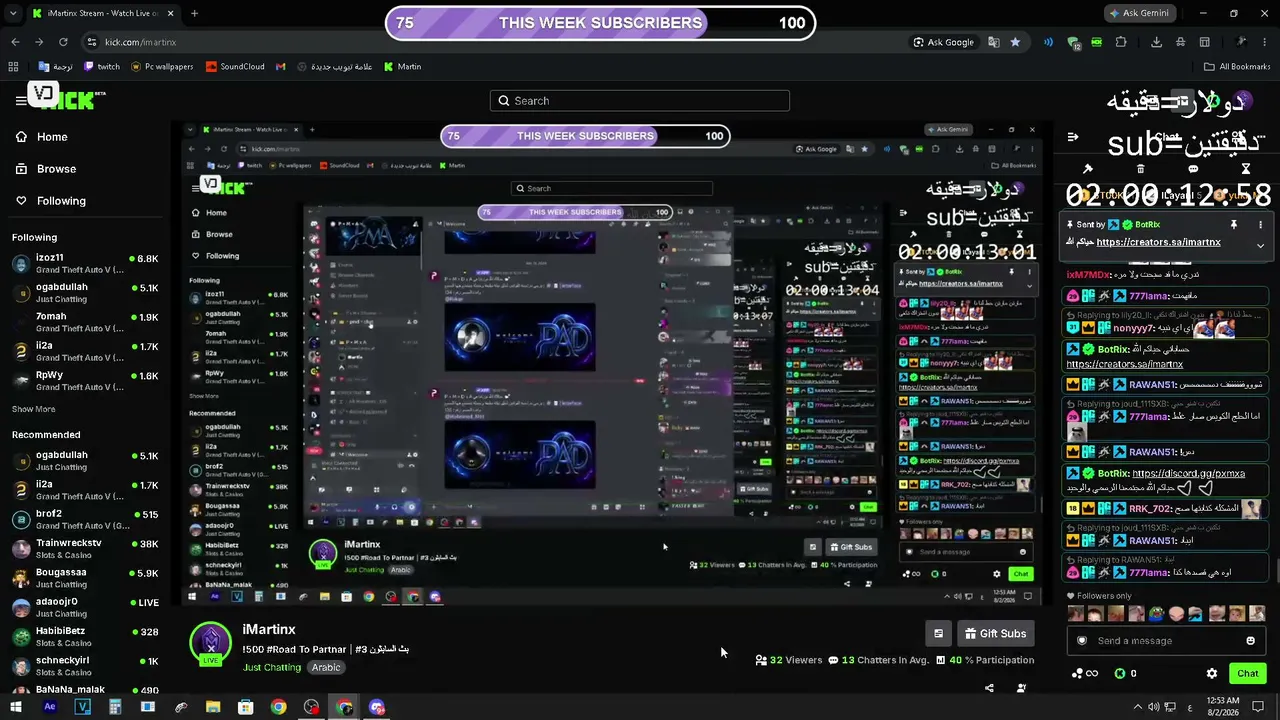Image resolution: width=1280 pixels, height=720 pixels.
Task: Open the Windows Start menu
Action: tap(16, 707)
